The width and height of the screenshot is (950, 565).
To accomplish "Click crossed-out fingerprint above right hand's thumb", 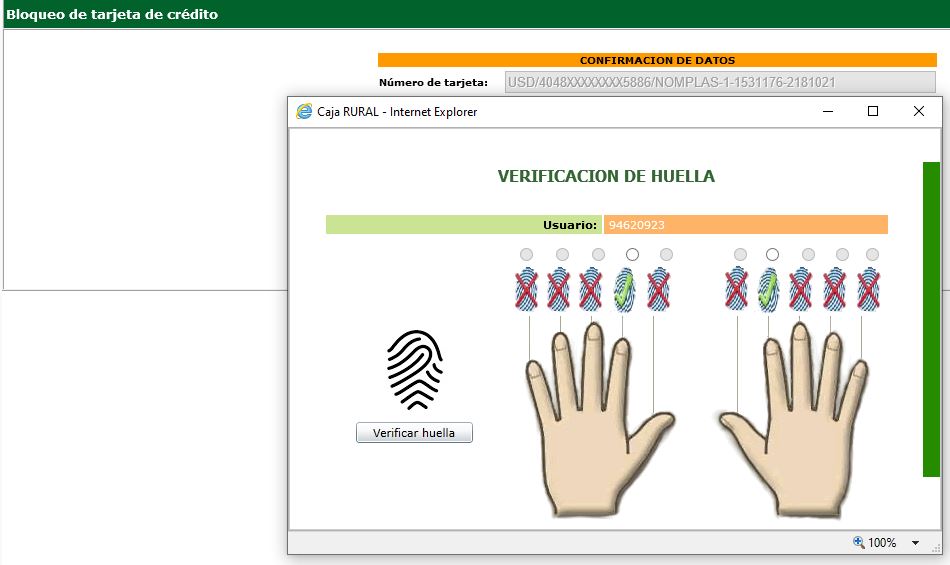I will pos(737,288).
